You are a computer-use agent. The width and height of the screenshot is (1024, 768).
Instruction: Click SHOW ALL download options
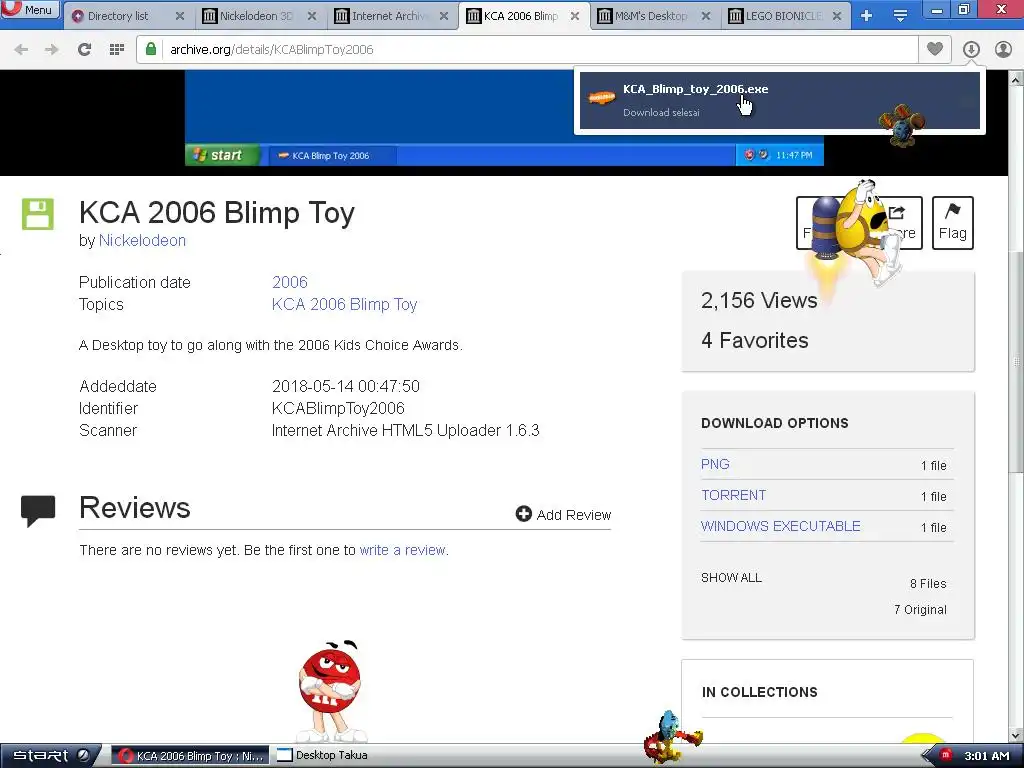point(731,577)
